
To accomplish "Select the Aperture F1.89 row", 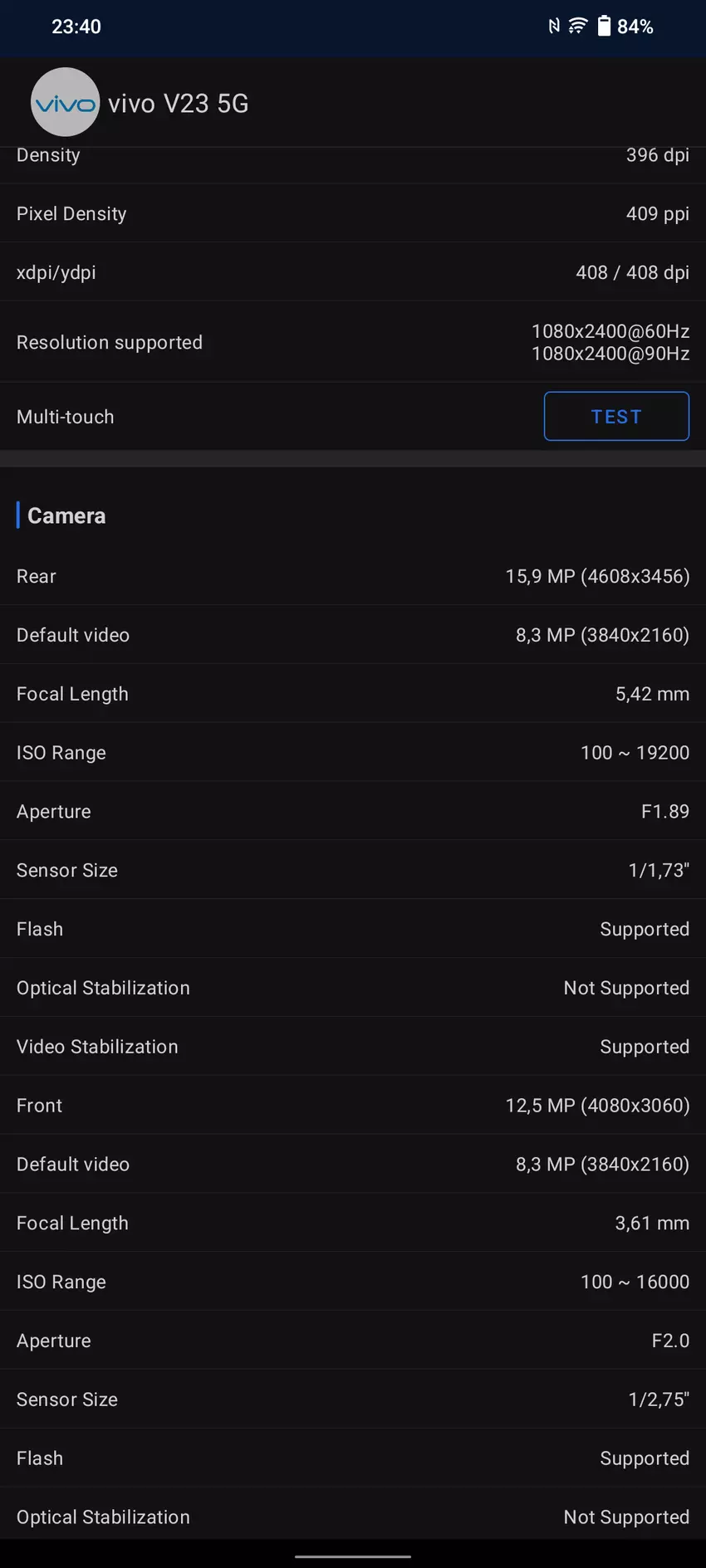I will coord(353,812).
